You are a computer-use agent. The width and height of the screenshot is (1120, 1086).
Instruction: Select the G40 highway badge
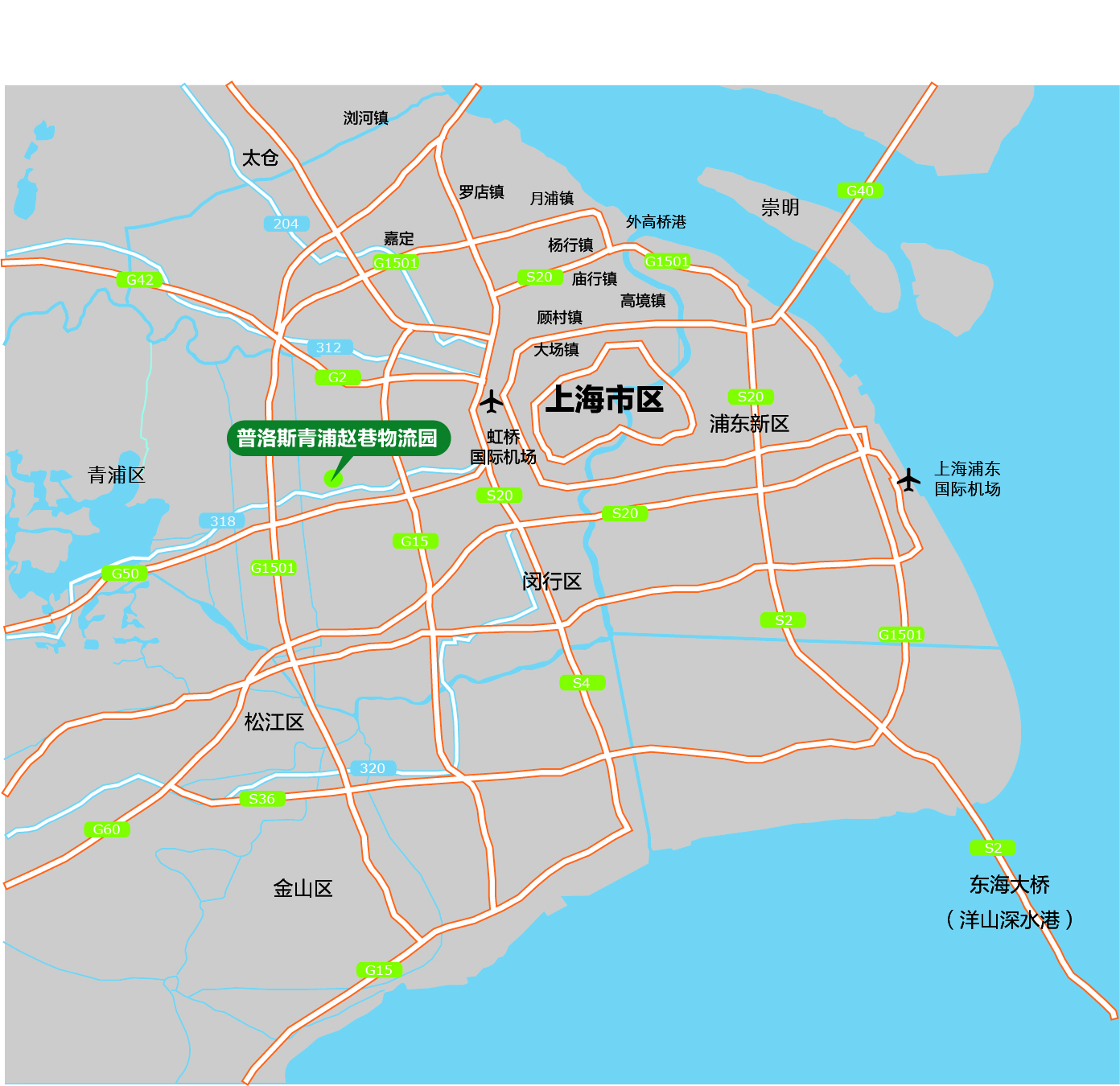859,191
